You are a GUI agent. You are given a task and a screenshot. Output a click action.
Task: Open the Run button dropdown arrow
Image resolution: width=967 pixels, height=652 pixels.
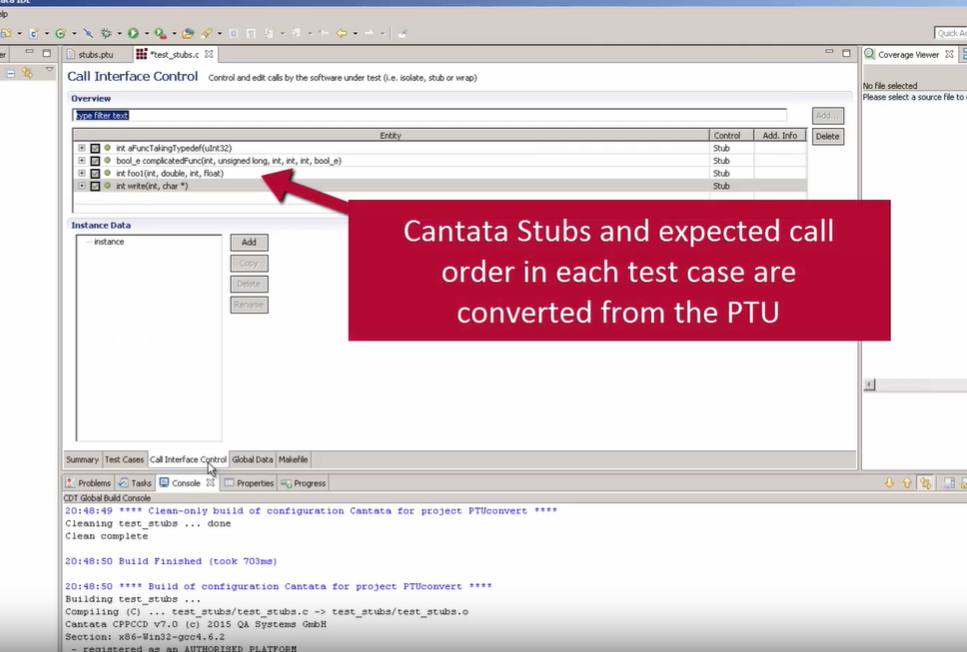[x=146, y=34]
